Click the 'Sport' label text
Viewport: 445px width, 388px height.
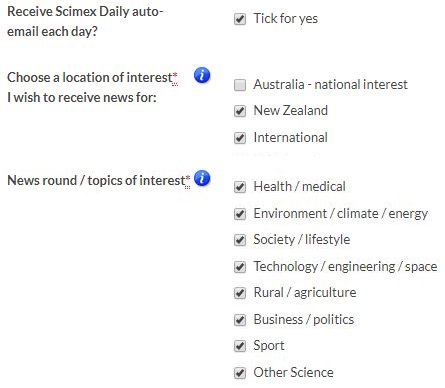click(x=269, y=346)
